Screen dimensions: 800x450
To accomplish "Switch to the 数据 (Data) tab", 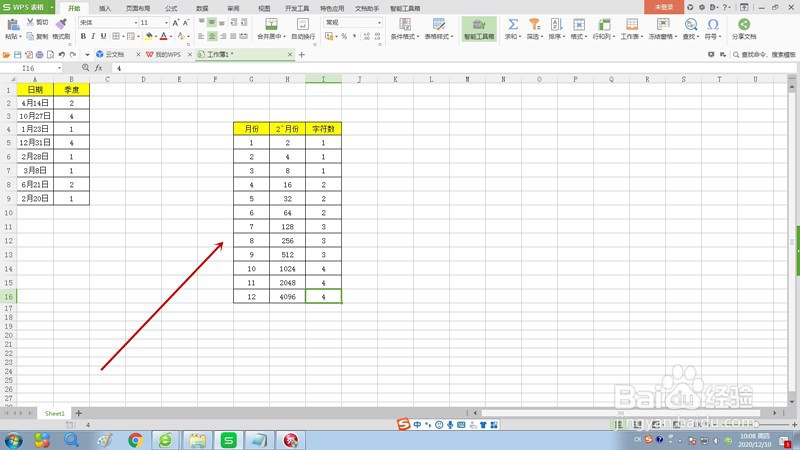I will [x=202, y=8].
